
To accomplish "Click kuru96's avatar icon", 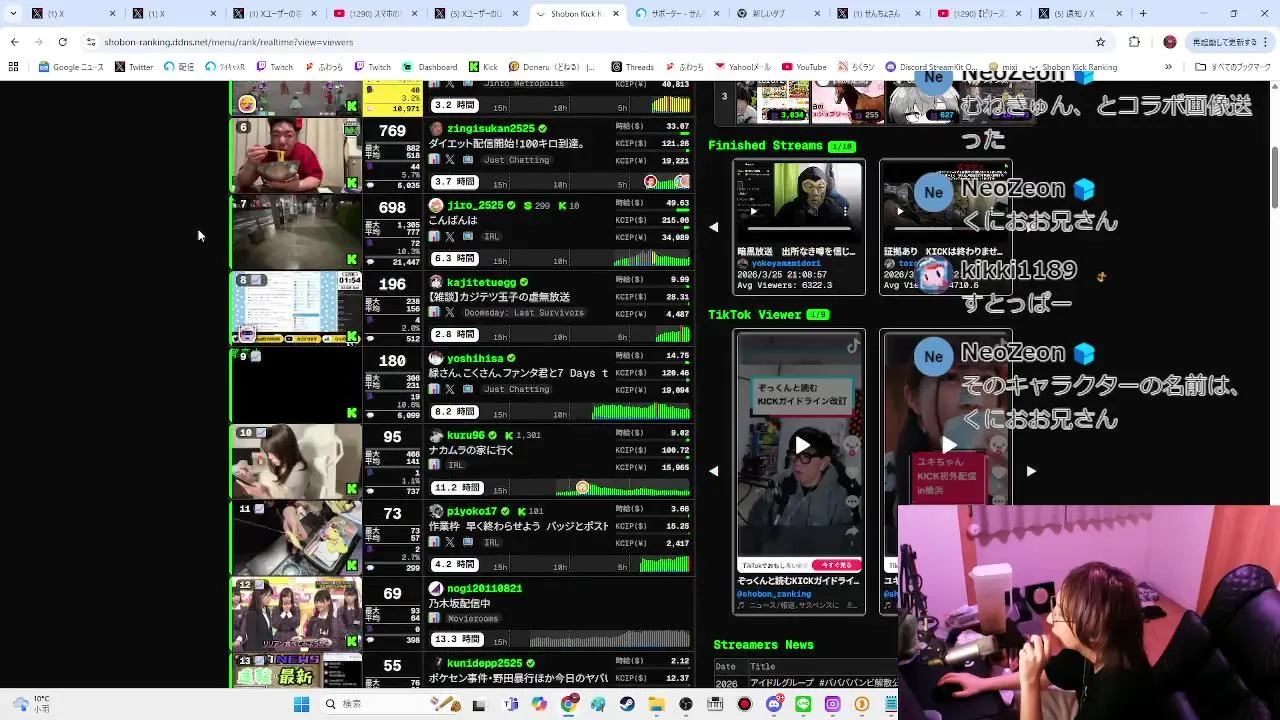I will (x=436, y=435).
